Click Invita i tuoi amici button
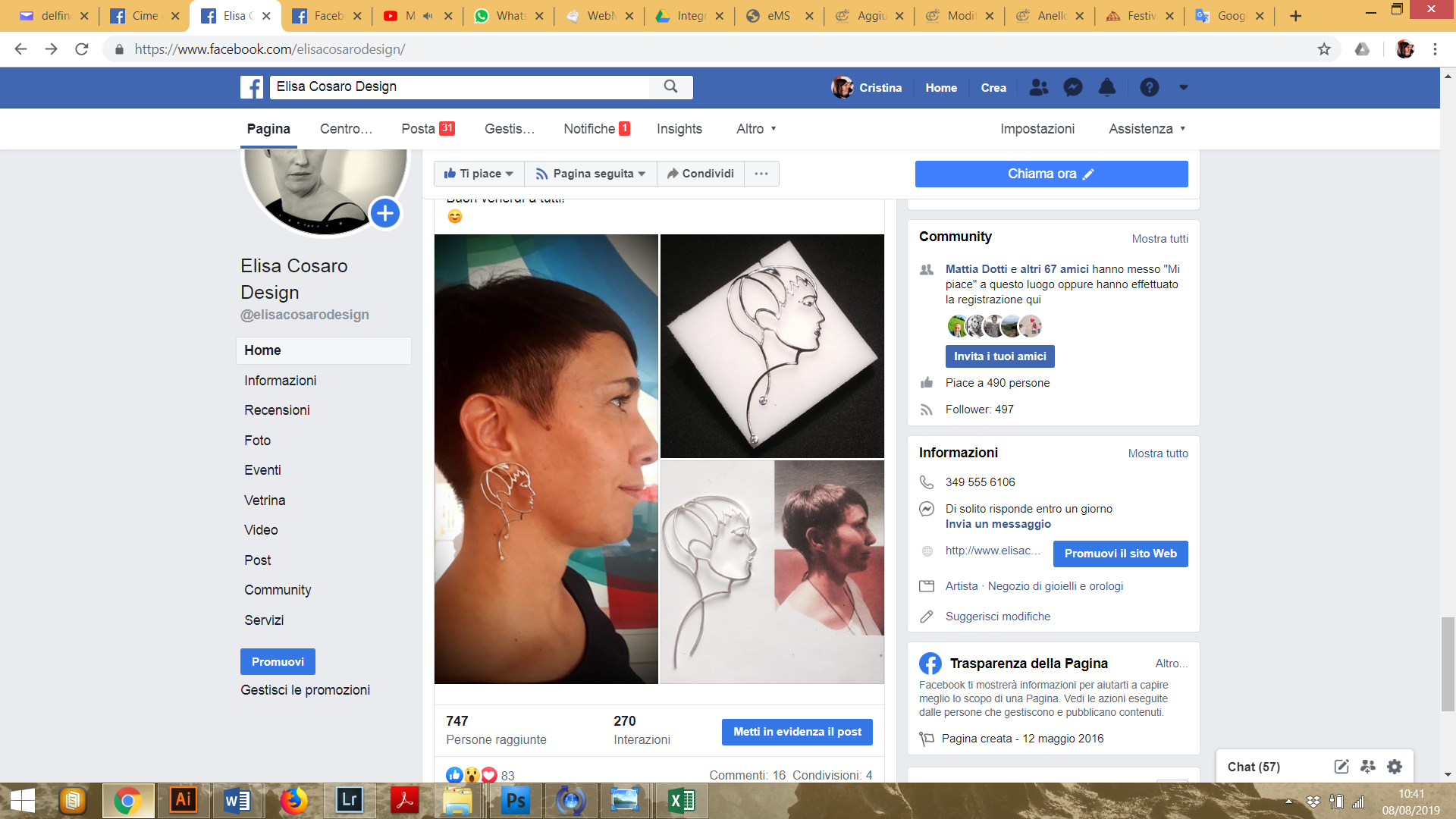The width and height of the screenshot is (1456, 819). pos(999,356)
